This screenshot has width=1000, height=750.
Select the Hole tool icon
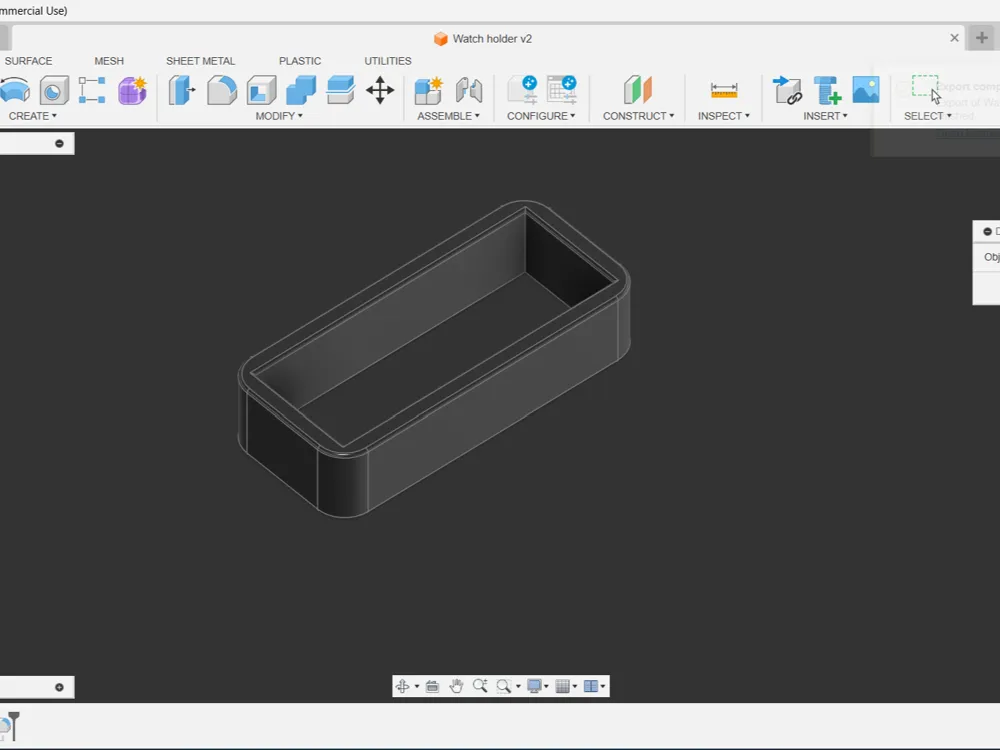click(54, 90)
